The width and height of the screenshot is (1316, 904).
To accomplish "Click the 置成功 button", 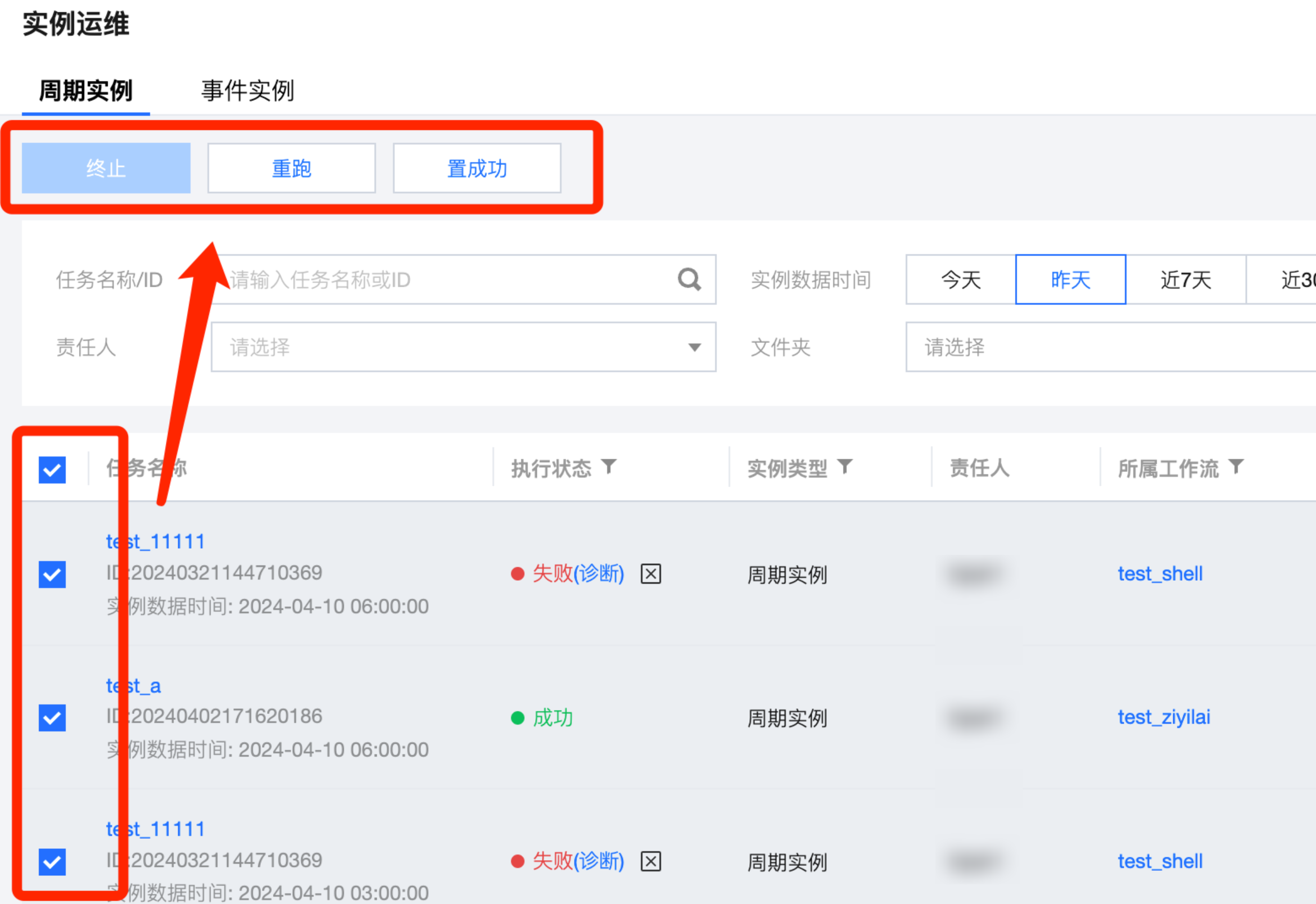I will coord(477,168).
